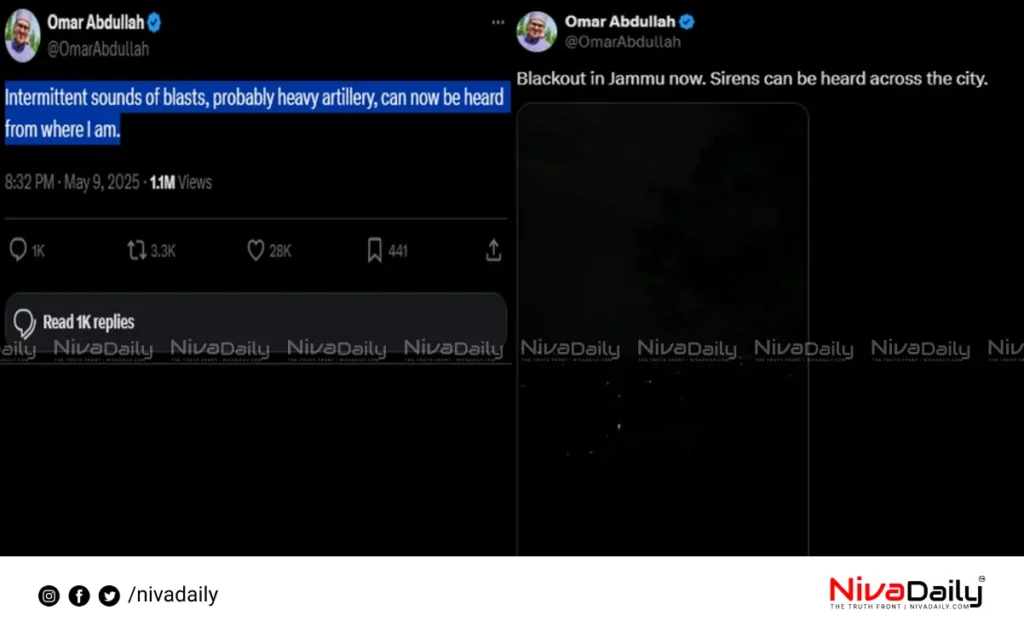
Task: Like the tweet with heart icon
Action: [x=255, y=250]
